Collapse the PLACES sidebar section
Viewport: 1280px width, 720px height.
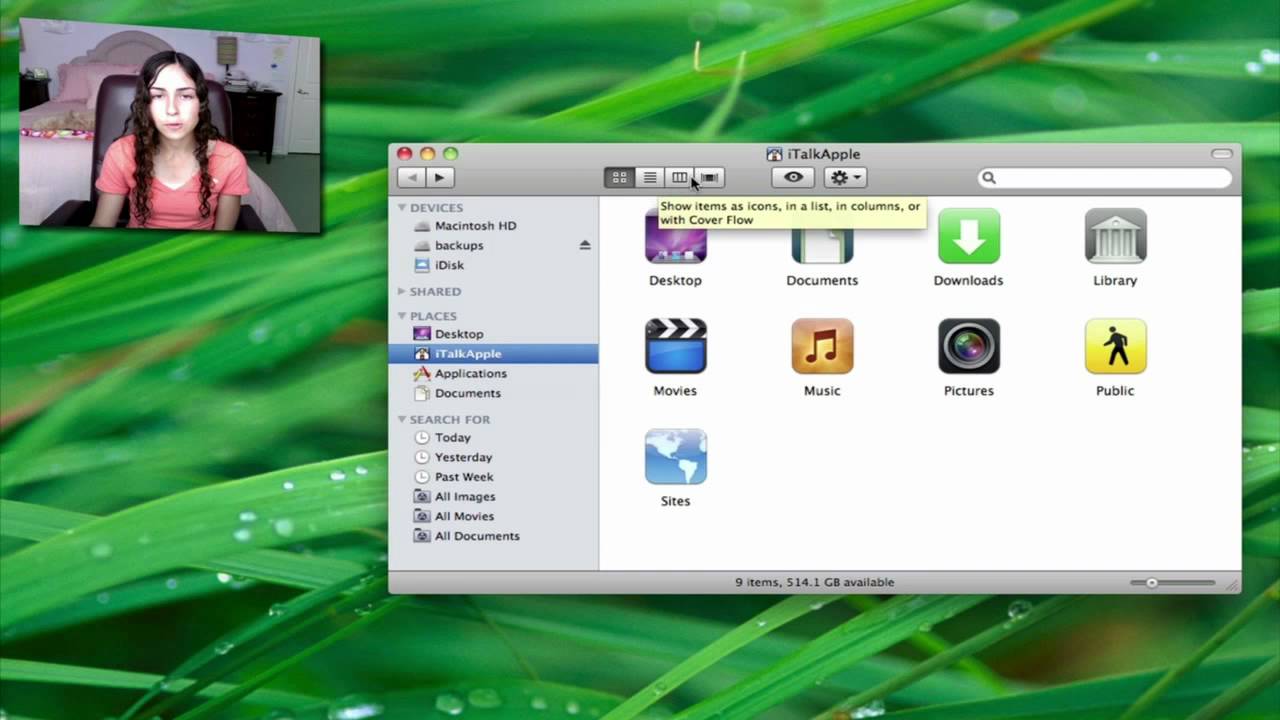point(402,315)
